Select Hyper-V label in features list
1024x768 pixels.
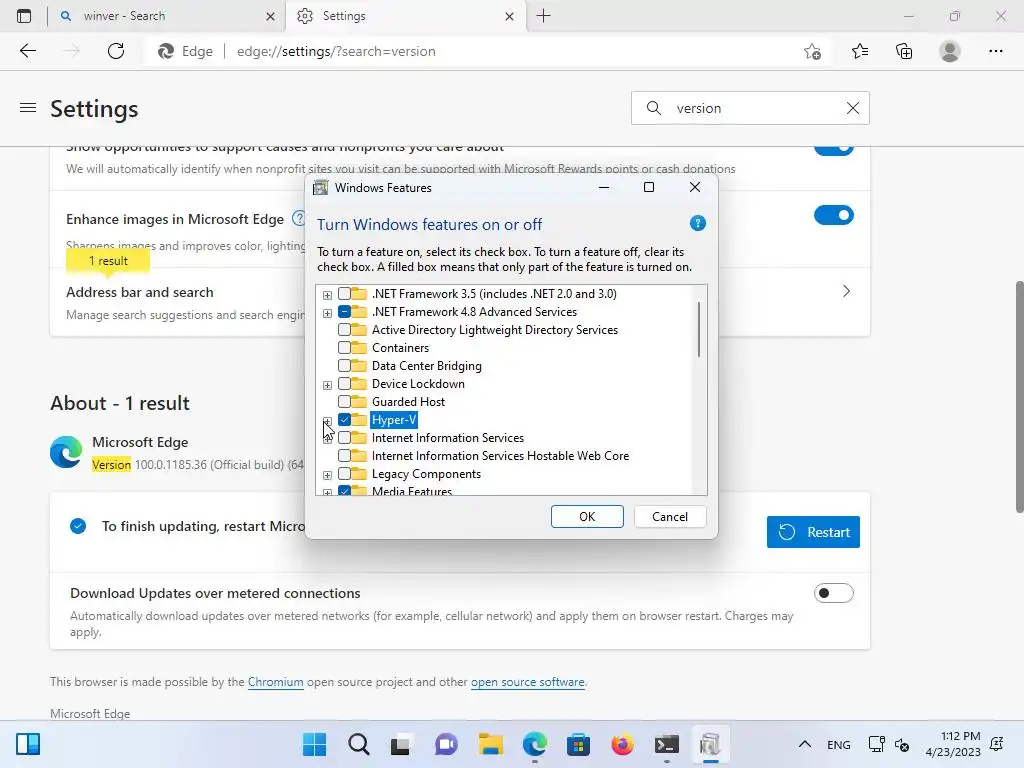pyautogui.click(x=394, y=420)
